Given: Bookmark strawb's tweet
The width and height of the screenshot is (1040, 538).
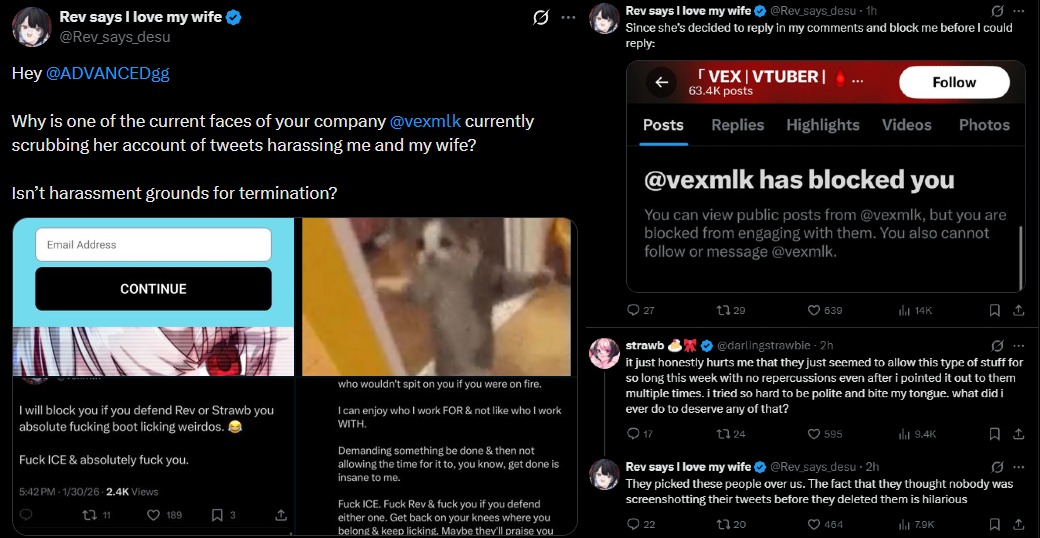Looking at the screenshot, I should click(x=994, y=434).
